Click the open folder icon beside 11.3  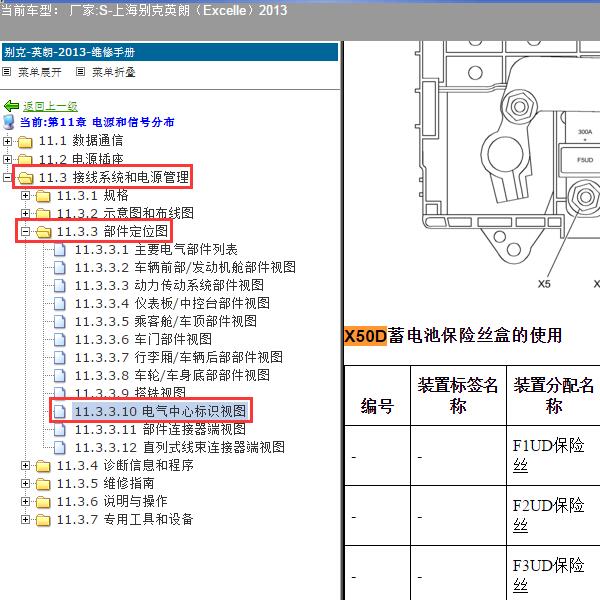coord(26,178)
